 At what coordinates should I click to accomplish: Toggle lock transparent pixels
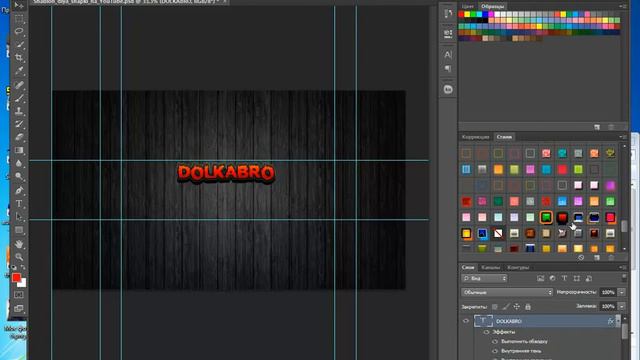(495, 307)
